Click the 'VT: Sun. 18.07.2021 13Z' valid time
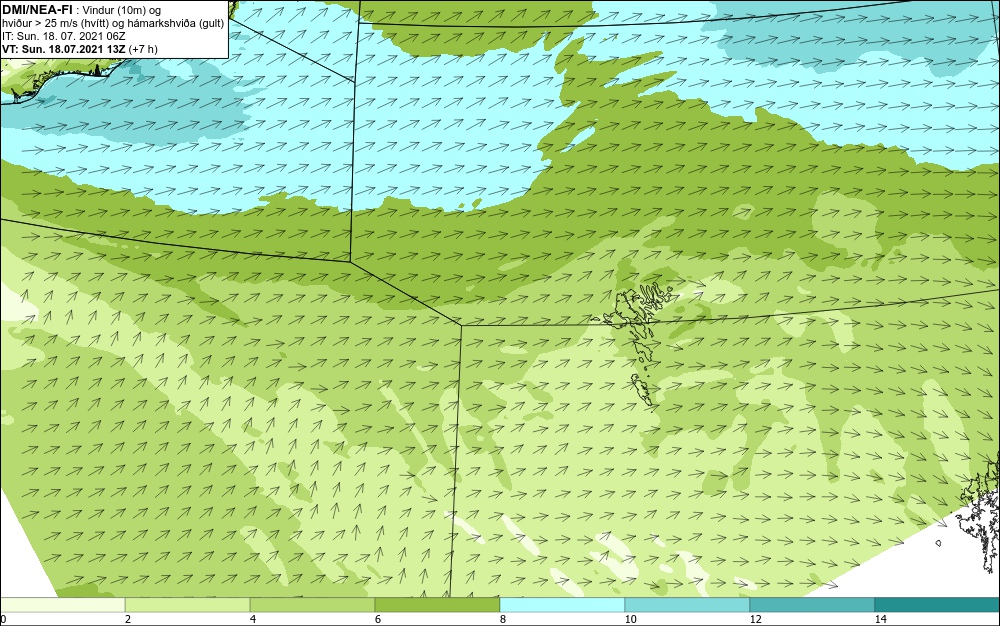The image size is (1000, 626). pos(64,49)
